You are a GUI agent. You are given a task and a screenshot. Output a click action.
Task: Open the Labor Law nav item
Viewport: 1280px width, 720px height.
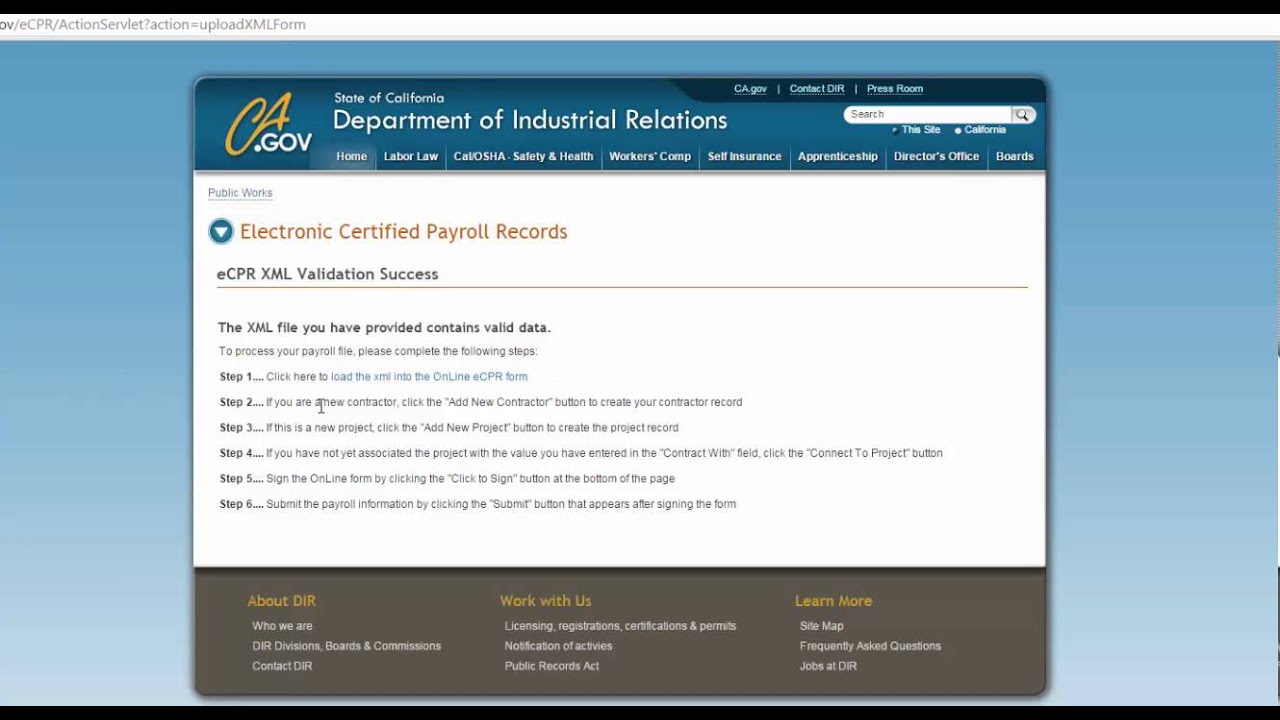[x=411, y=157]
